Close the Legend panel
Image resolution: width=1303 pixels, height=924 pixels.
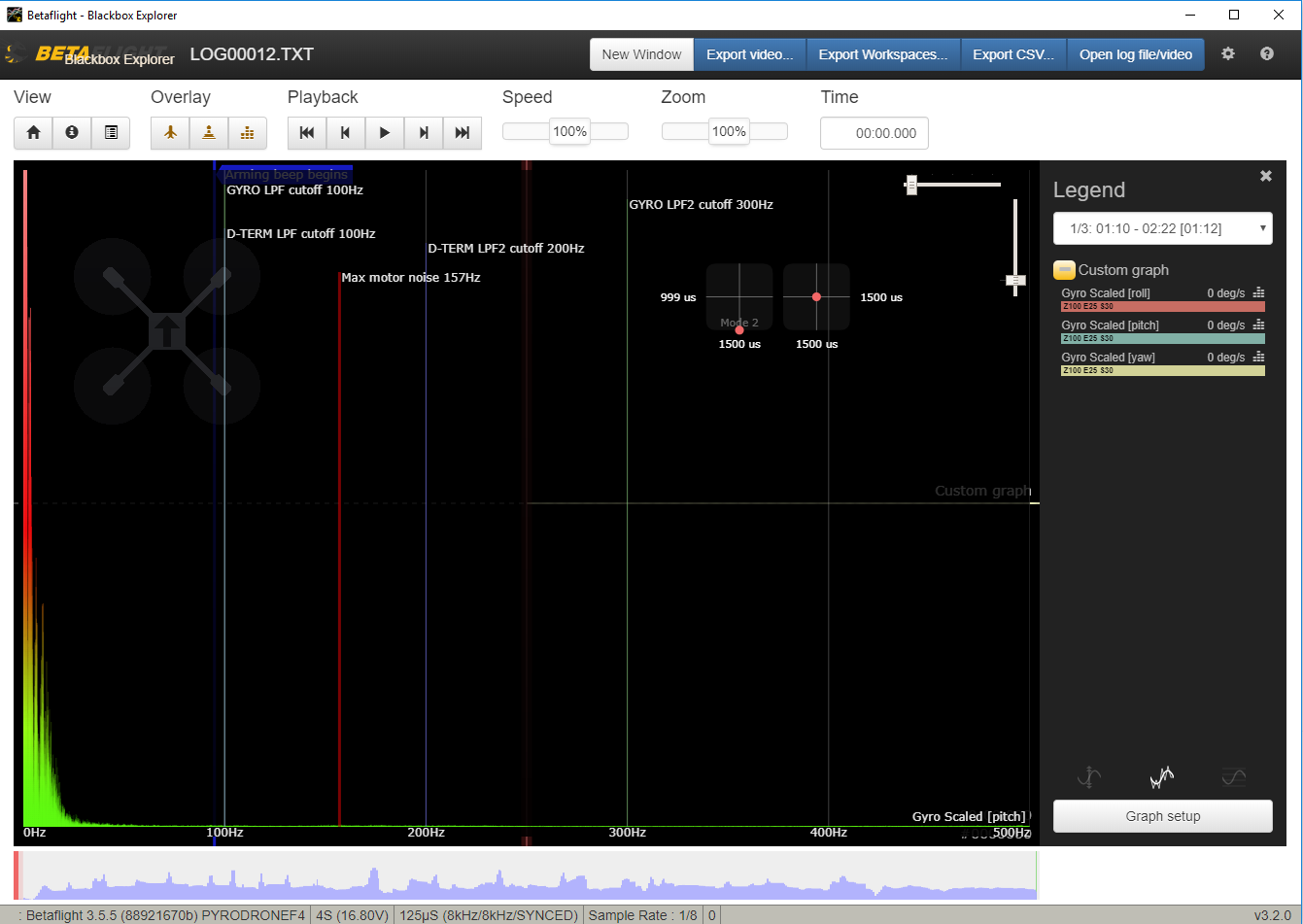click(x=1266, y=176)
